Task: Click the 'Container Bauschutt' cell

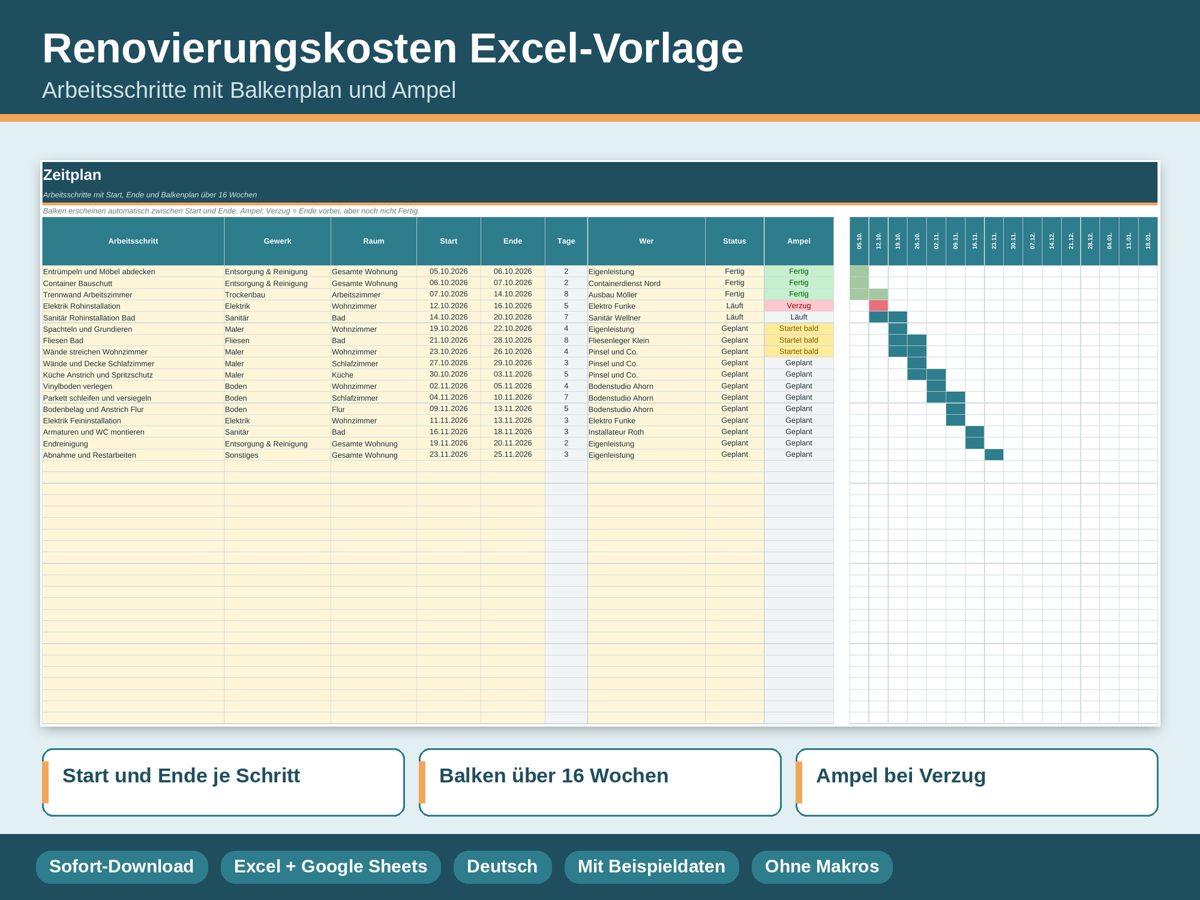Action: click(x=133, y=283)
